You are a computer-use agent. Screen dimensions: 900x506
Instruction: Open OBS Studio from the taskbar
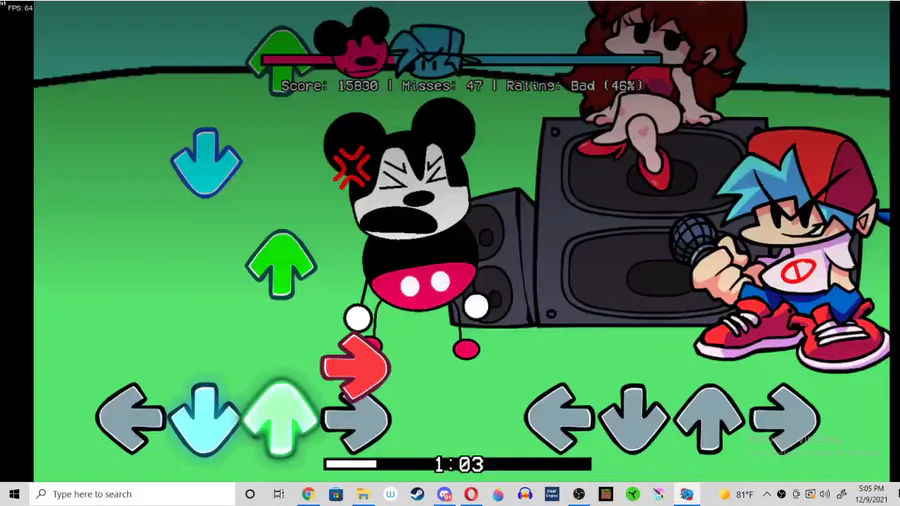[579, 494]
